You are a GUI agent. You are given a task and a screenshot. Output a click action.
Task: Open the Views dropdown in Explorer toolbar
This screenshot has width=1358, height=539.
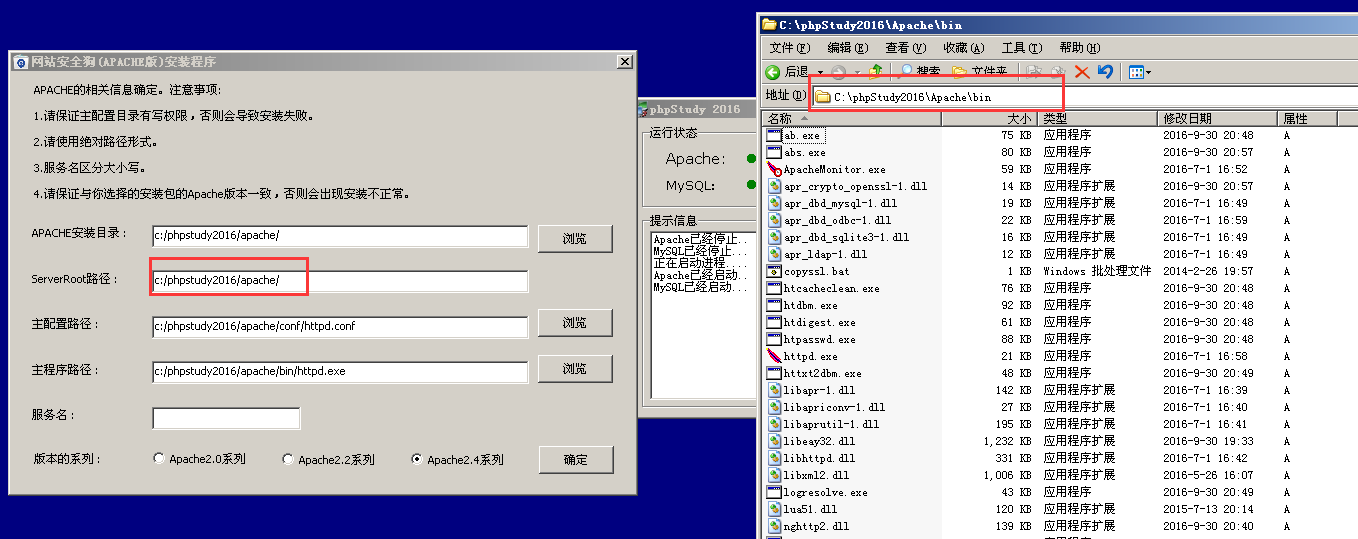(x=1139, y=72)
